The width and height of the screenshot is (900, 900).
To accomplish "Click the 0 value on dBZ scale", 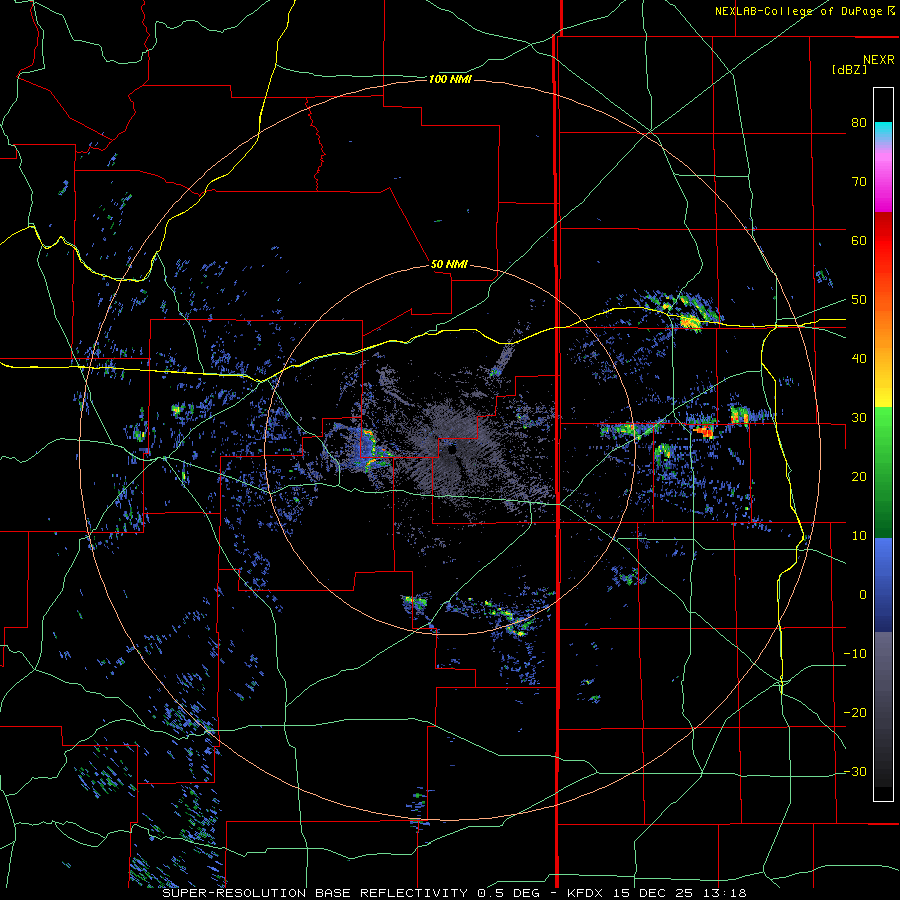I will 863,595.
